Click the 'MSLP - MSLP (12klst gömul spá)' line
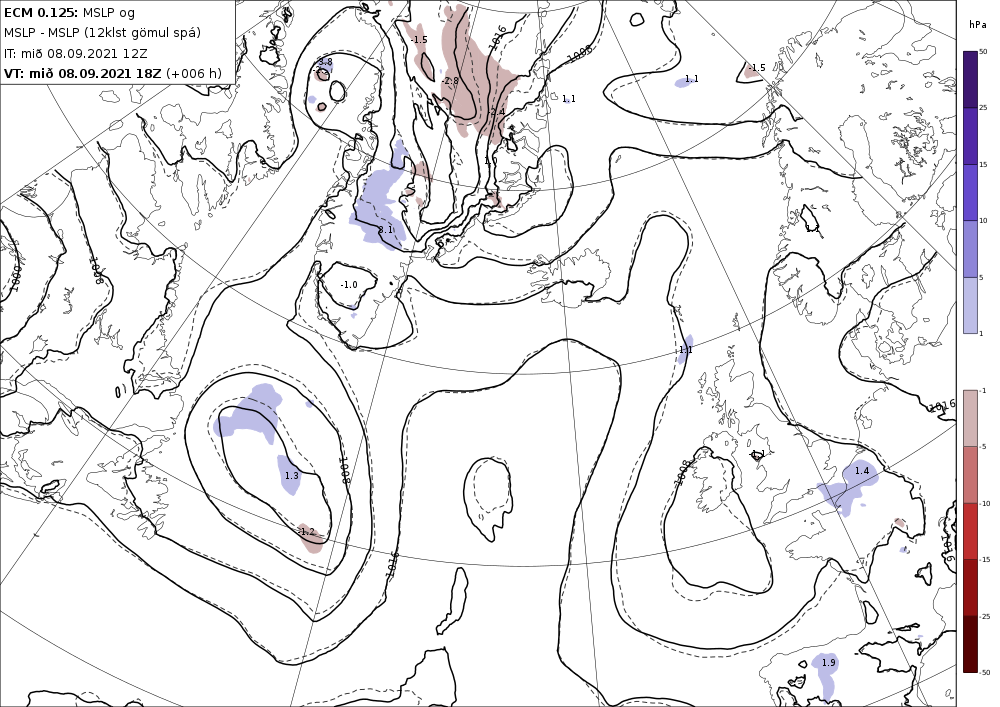1000x707 pixels. (x=102, y=33)
